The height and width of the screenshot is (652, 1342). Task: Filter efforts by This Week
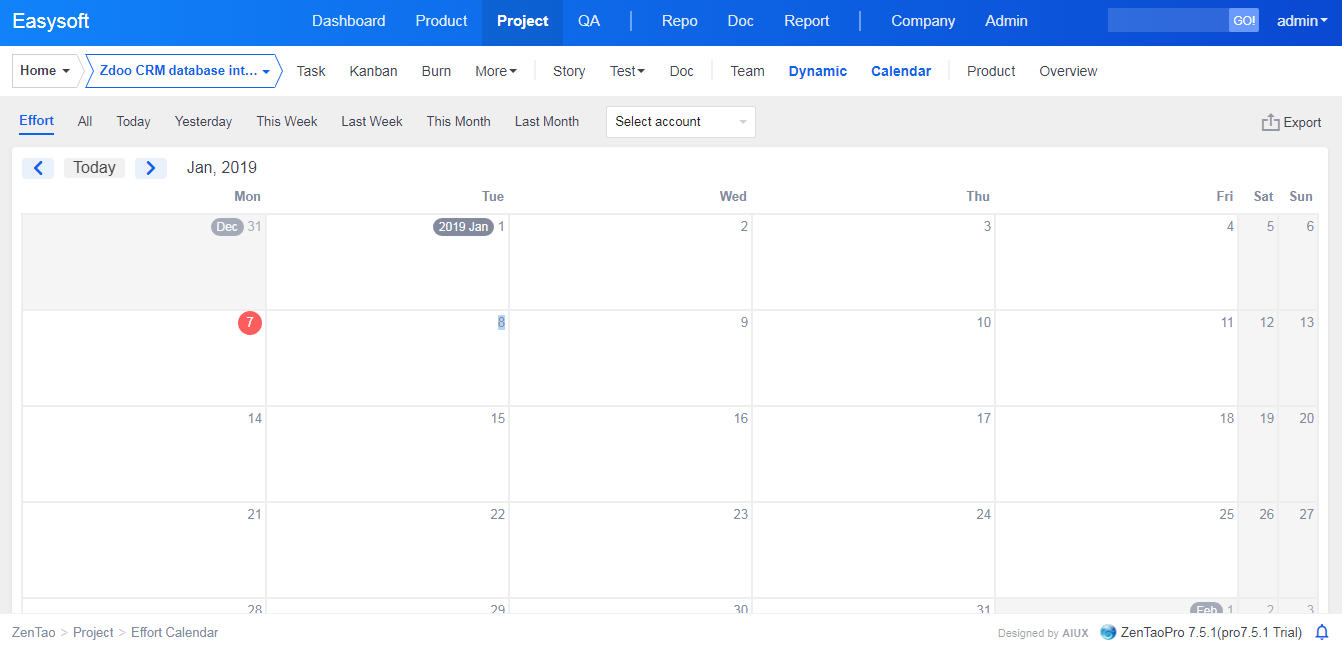286,122
